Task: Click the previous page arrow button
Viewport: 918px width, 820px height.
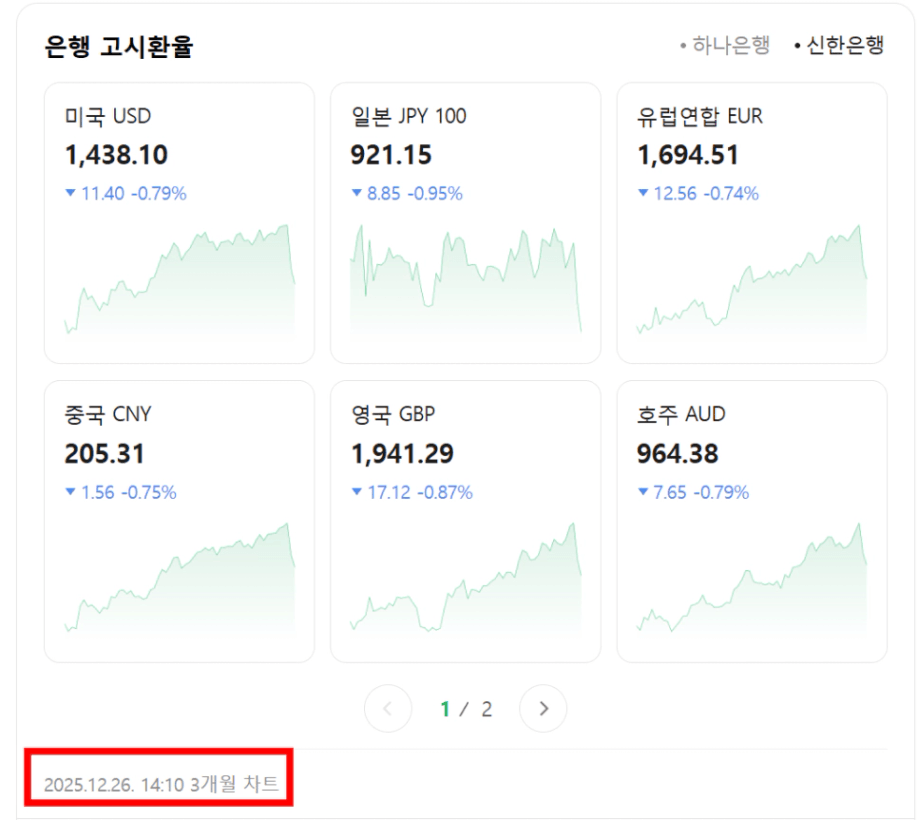Action: pyautogui.click(x=388, y=709)
